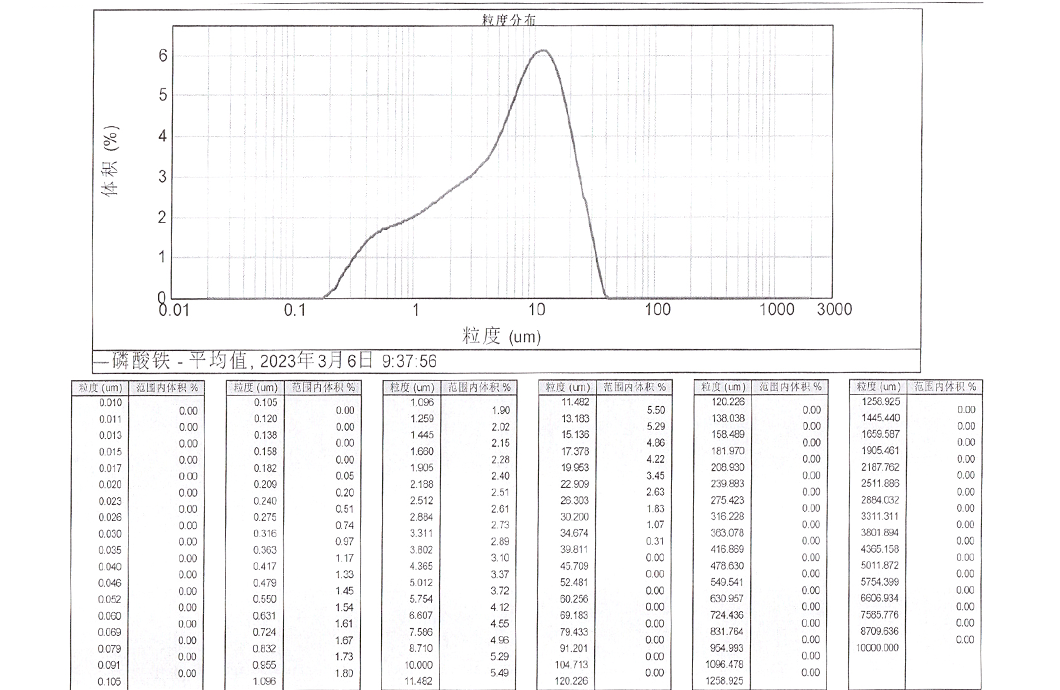Viewport: 1060px width, 690px height.
Task: Select the size cell 0.010 in first table
Action: click(109, 402)
